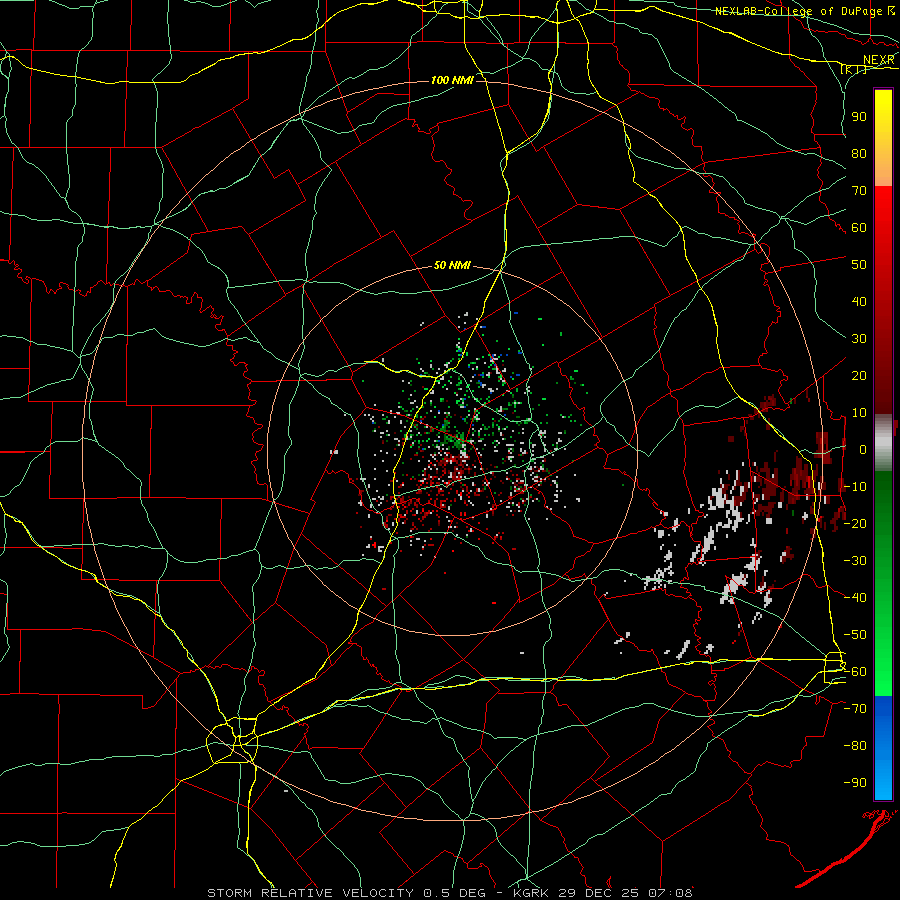Click the -90 scale value
This screenshot has height=900, width=900.
coord(855,783)
